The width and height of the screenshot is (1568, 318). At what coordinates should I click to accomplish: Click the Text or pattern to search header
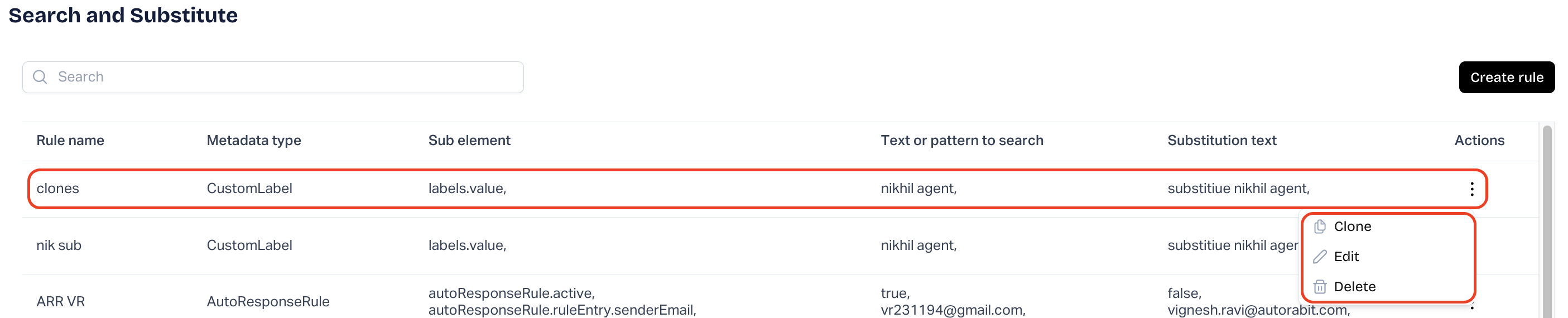(x=962, y=141)
